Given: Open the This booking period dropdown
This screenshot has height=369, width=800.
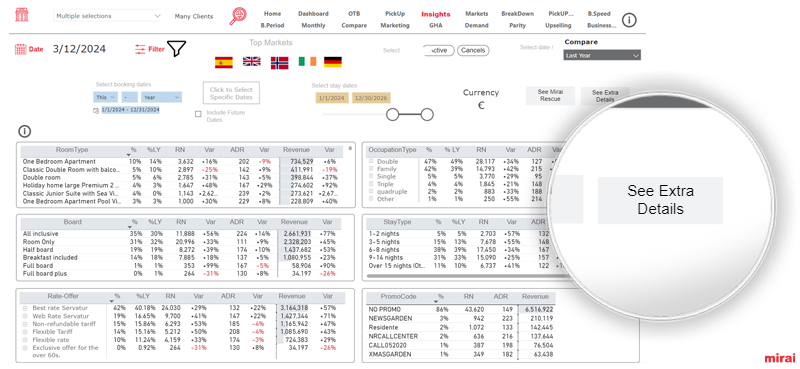Looking at the screenshot, I should pos(106,97).
